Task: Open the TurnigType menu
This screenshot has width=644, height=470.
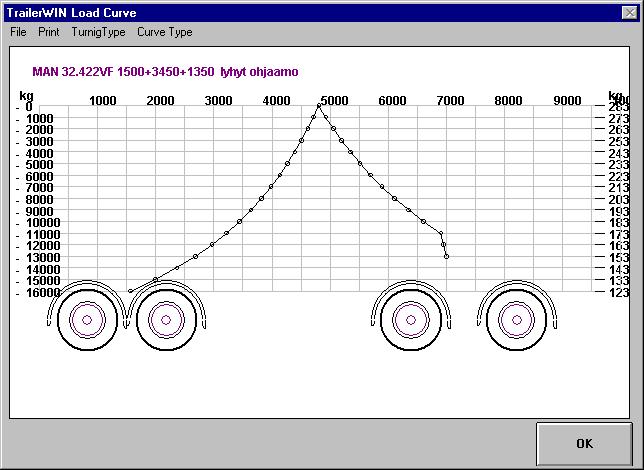Action: [x=98, y=32]
